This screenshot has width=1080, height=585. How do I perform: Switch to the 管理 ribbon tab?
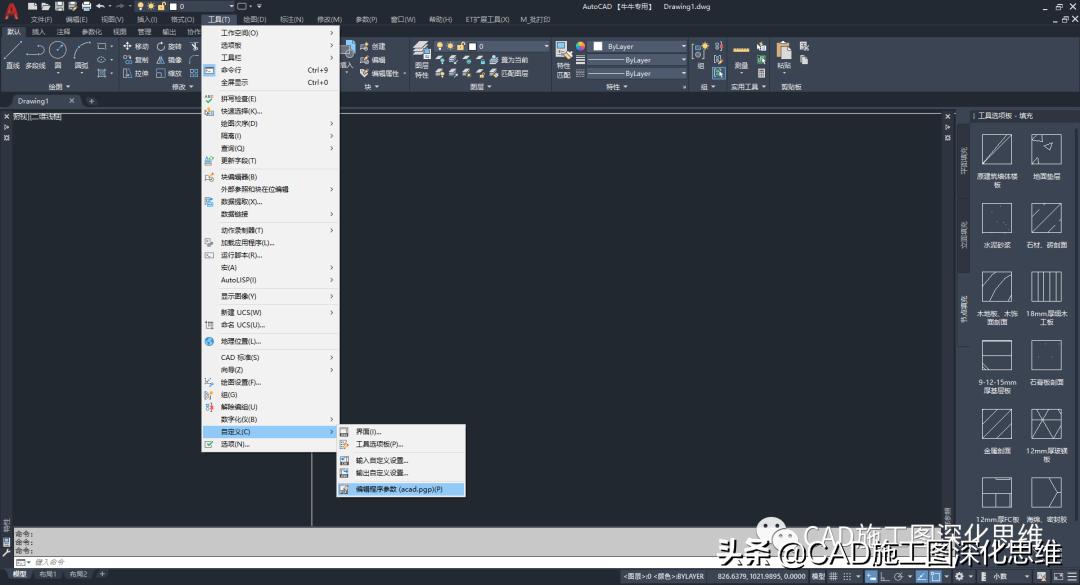(x=144, y=32)
